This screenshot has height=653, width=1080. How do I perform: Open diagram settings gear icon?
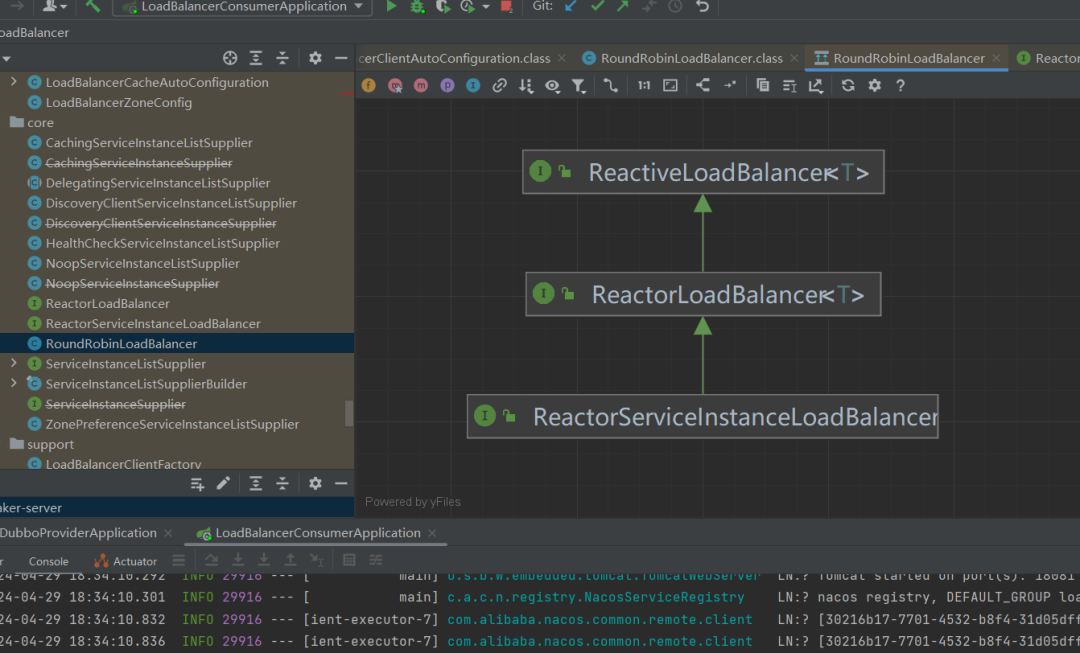pyautogui.click(x=874, y=86)
